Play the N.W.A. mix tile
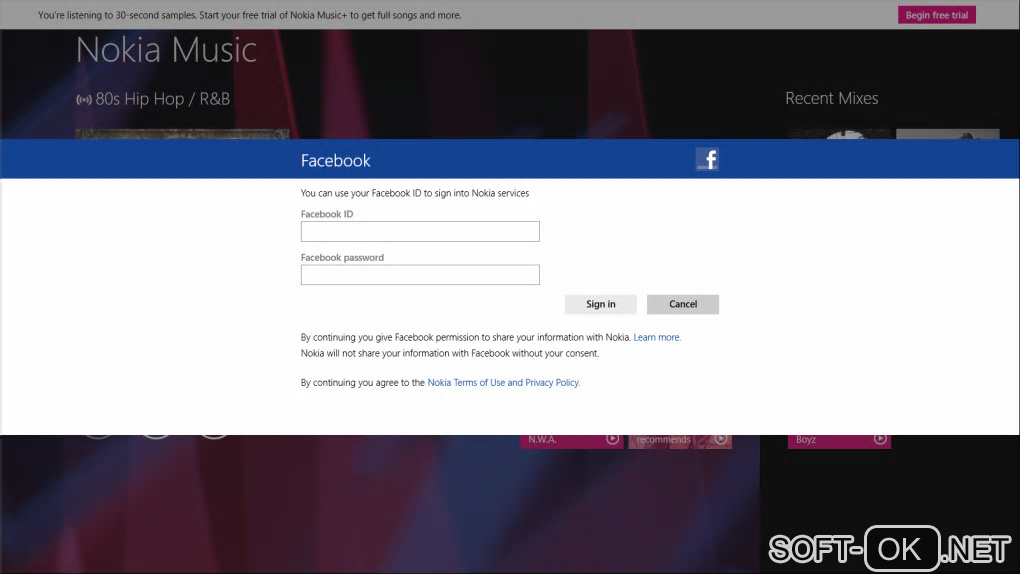Image resolution: width=1020 pixels, height=574 pixels. [x=612, y=439]
